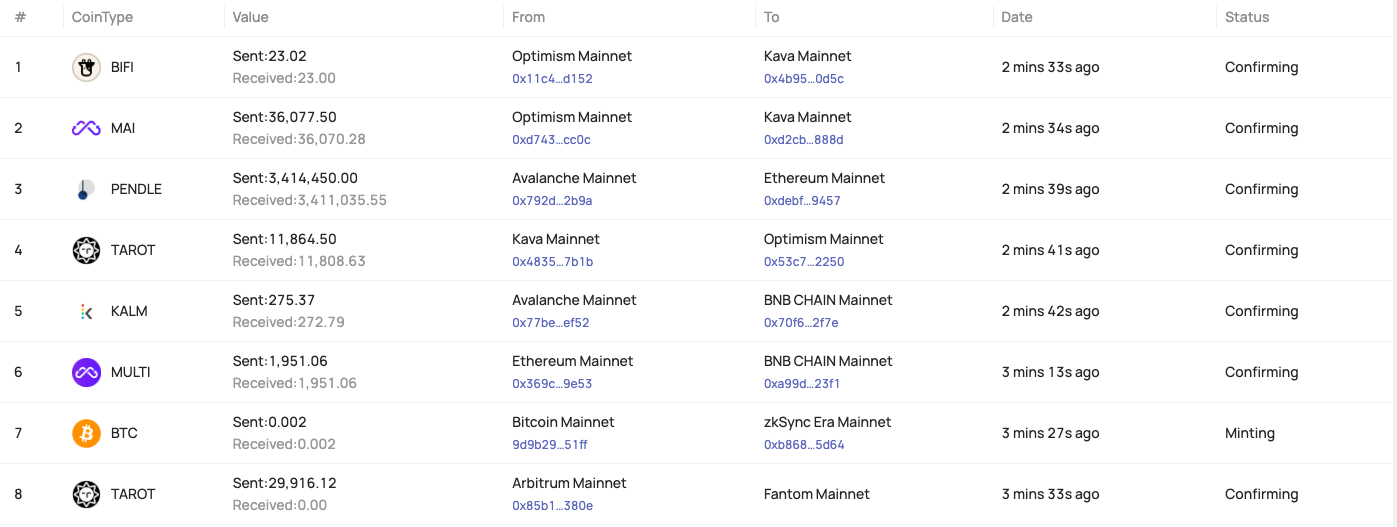Open sender address 0x792d...2b9a
Image resolution: width=1397 pixels, height=527 pixels.
coord(552,201)
